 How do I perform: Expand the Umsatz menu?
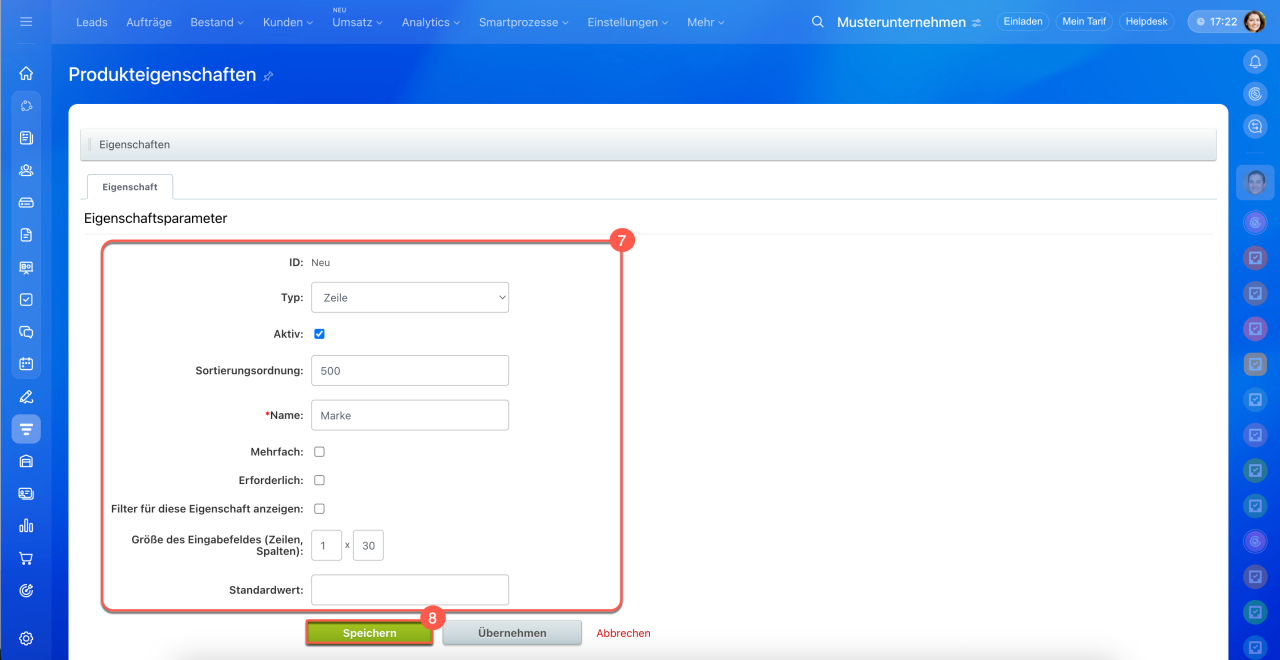click(x=358, y=22)
